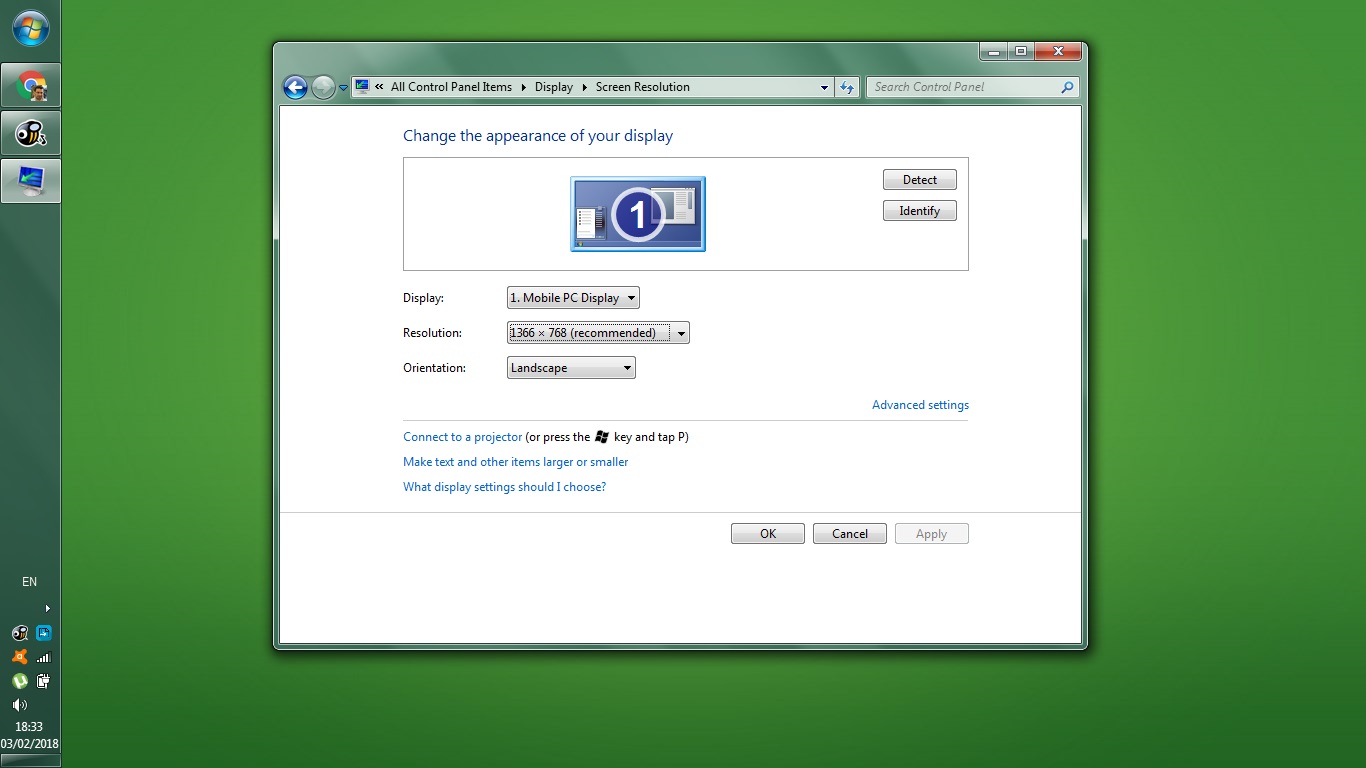This screenshot has width=1366, height=768.
Task: Open the Display dropdown (Mobile PC Display)
Action: [x=573, y=298]
